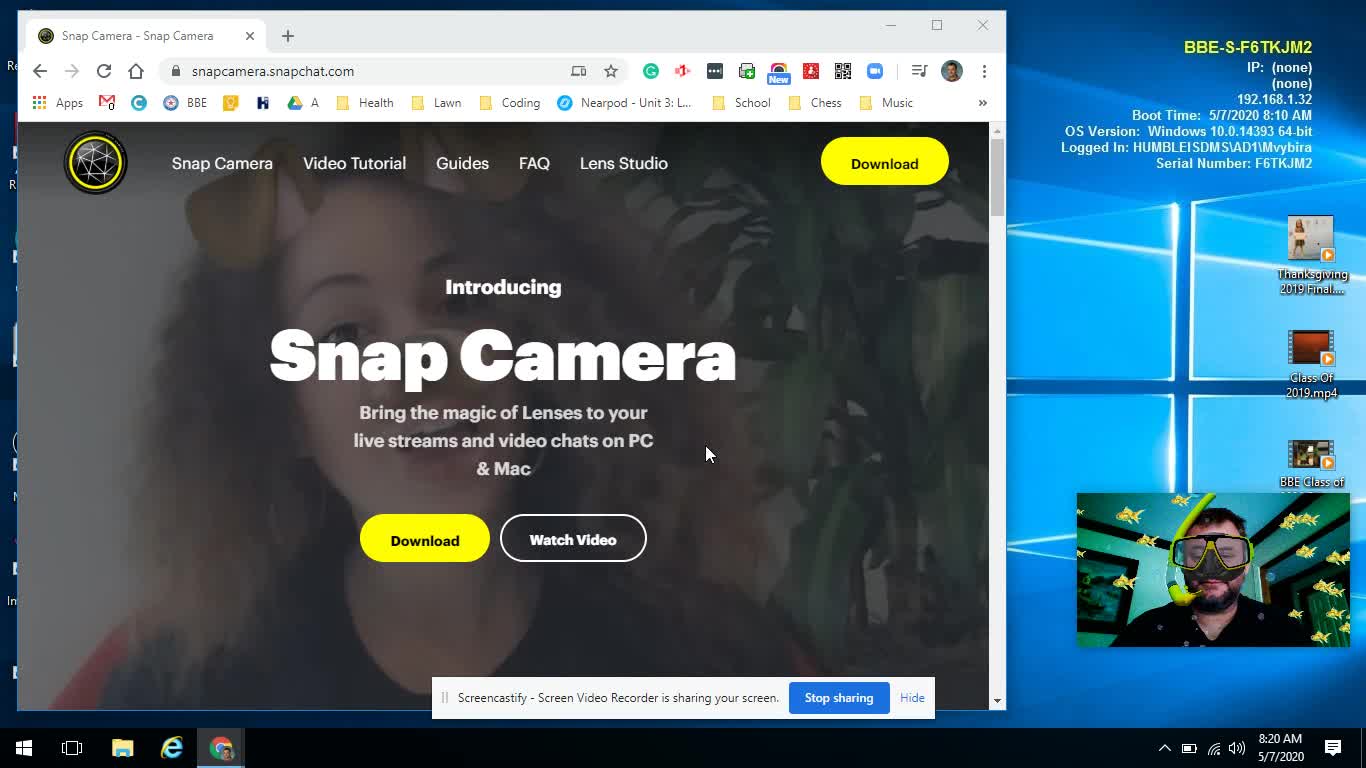Viewport: 1366px width, 768px height.
Task: Open the FAQ nav item
Action: (534, 163)
